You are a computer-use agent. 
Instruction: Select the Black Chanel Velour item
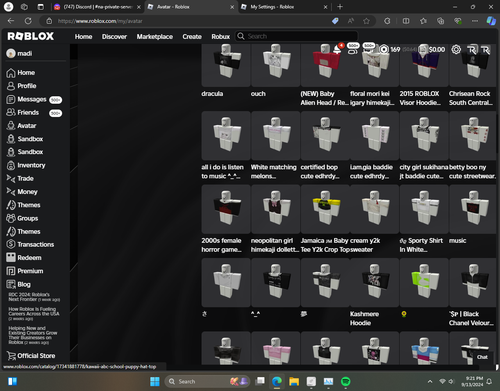tap(473, 282)
